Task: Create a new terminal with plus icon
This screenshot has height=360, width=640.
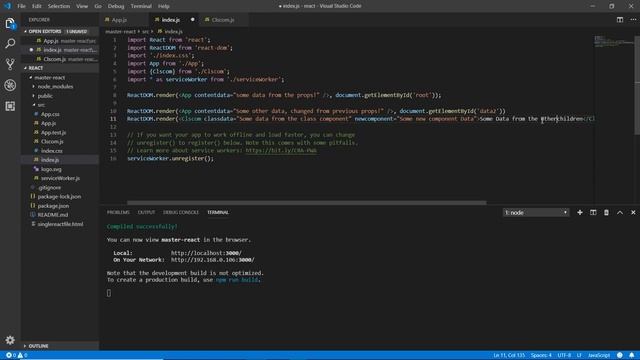Action: click(580, 213)
